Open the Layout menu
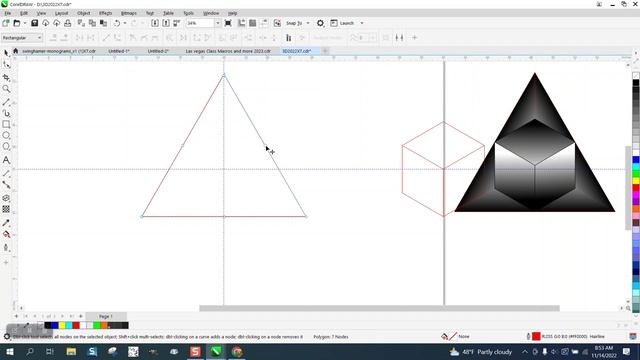This screenshot has width=640, height=360. (61, 13)
